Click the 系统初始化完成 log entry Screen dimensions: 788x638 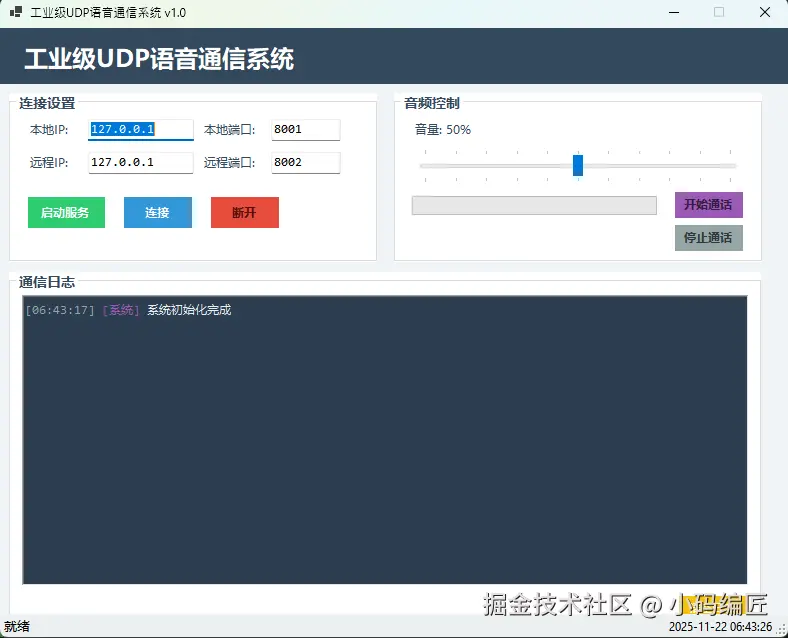click(189, 310)
